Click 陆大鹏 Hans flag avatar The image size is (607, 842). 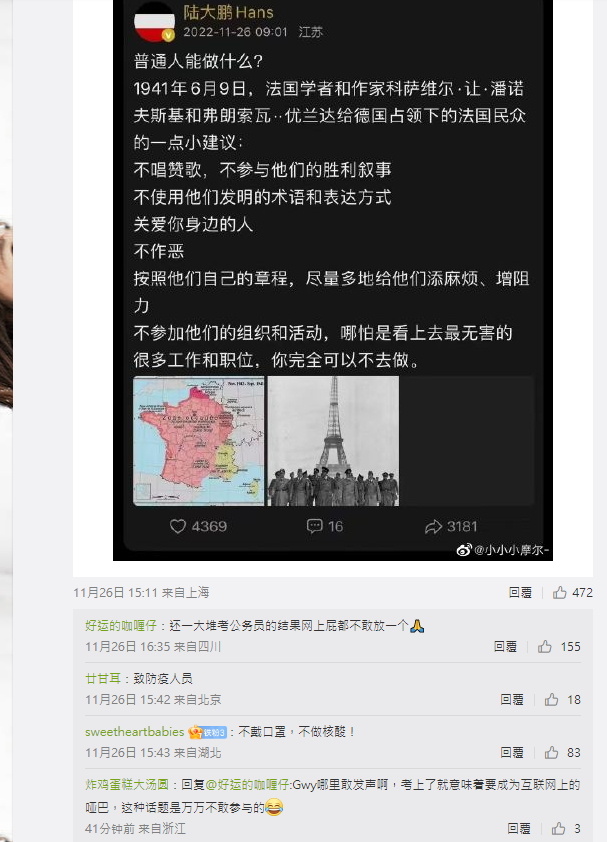pos(154,21)
